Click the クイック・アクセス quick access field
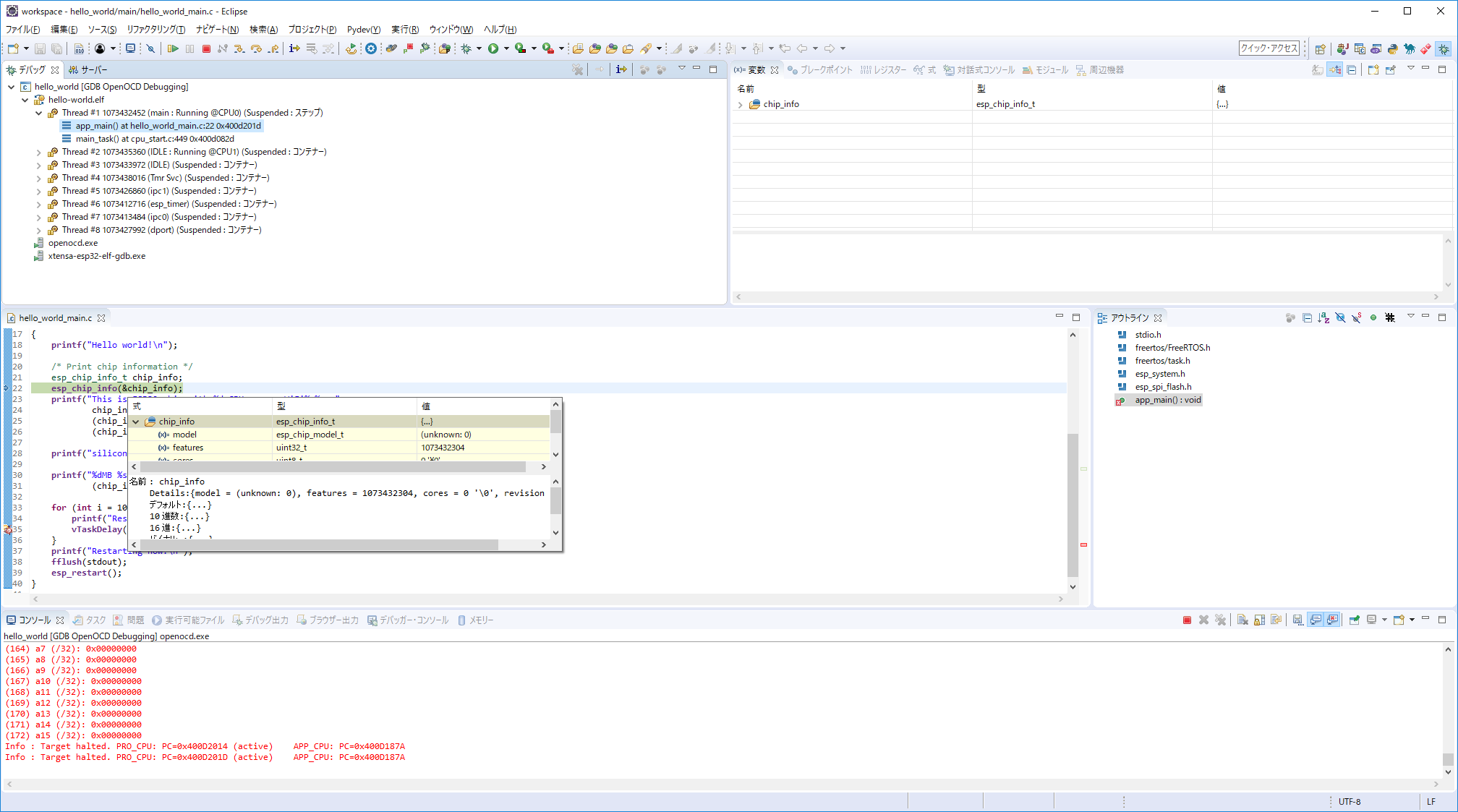Image resolution: width=1458 pixels, height=812 pixels. point(1269,48)
